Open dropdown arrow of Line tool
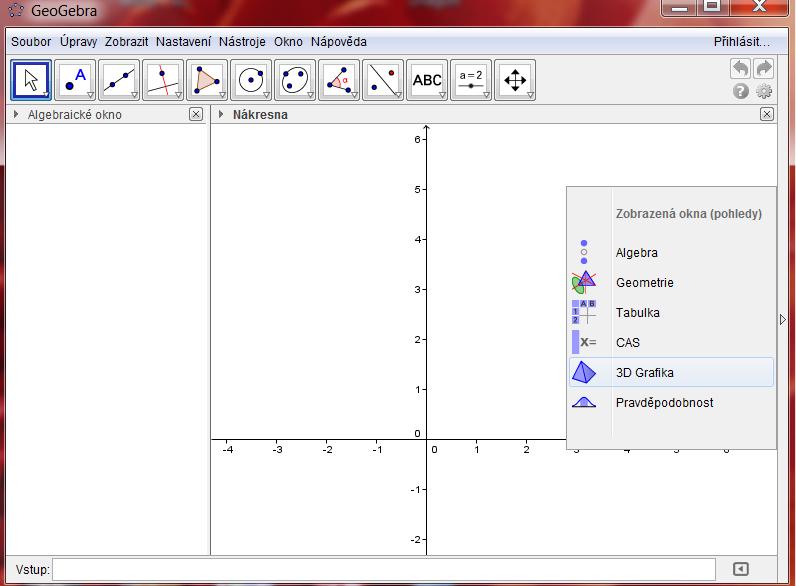The image size is (796, 586). click(x=134, y=95)
